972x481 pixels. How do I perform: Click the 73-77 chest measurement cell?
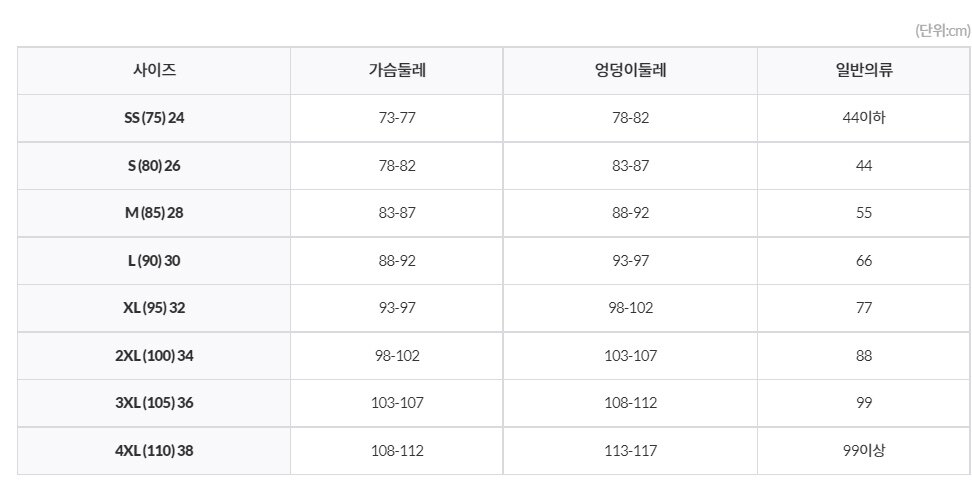pyautogui.click(x=397, y=118)
